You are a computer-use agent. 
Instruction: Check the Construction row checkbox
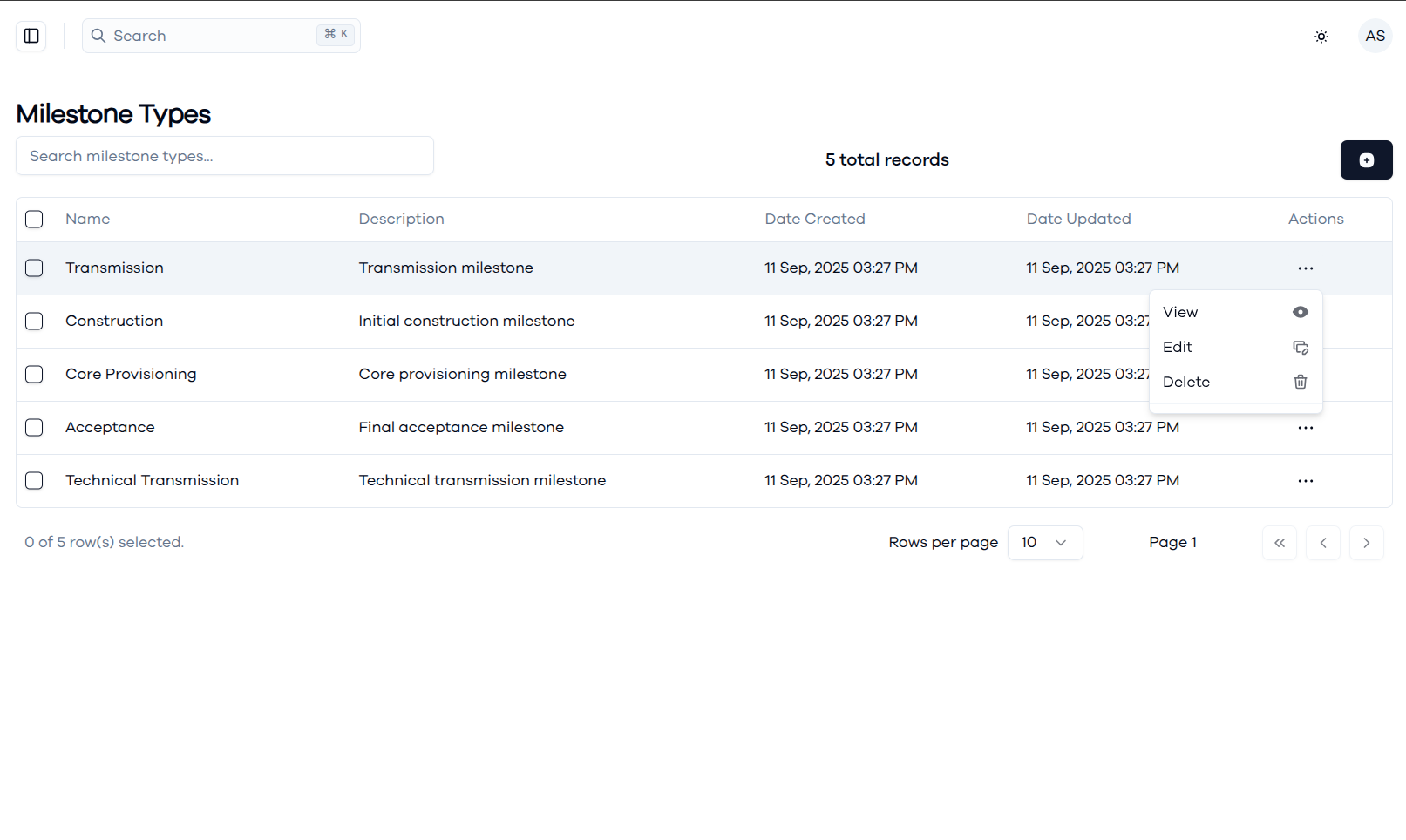(34, 322)
